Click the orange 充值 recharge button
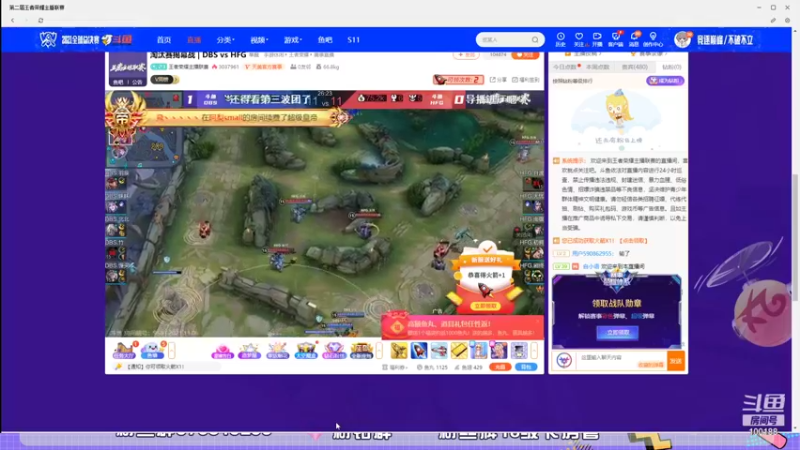Screen dimensions: 800x450 click(500, 367)
